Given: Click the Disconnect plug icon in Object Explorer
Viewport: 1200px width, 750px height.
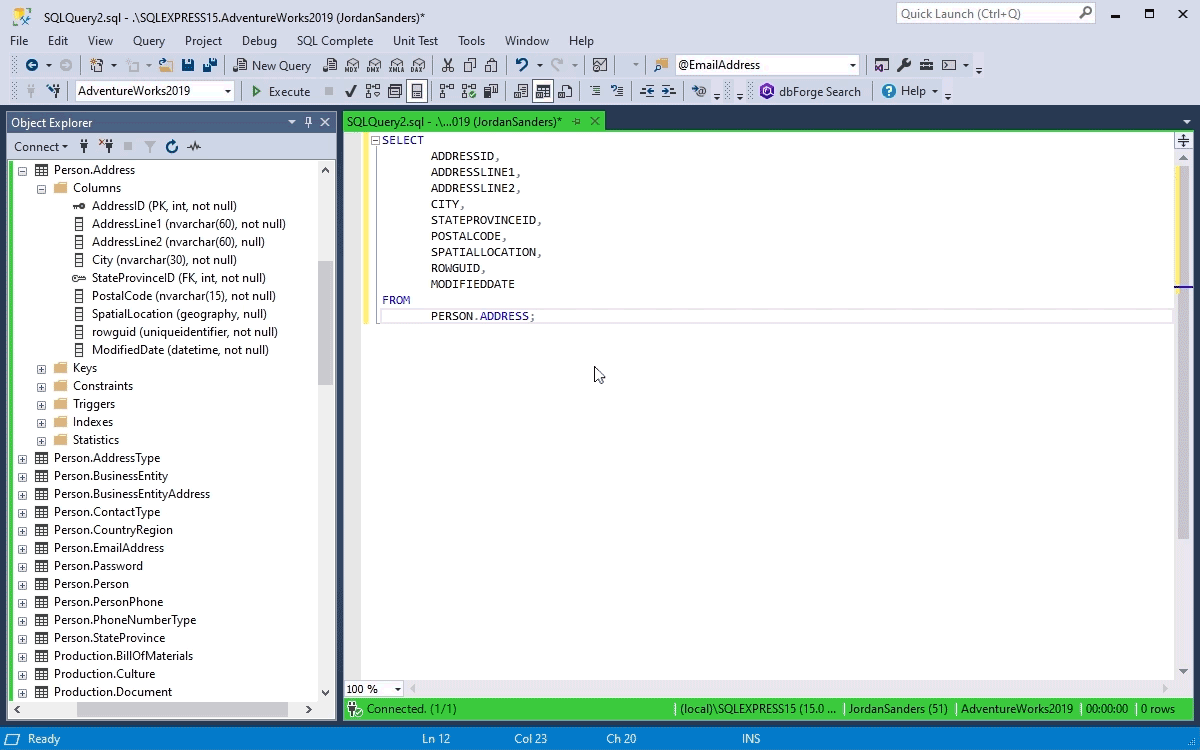Looking at the screenshot, I should [x=106, y=147].
